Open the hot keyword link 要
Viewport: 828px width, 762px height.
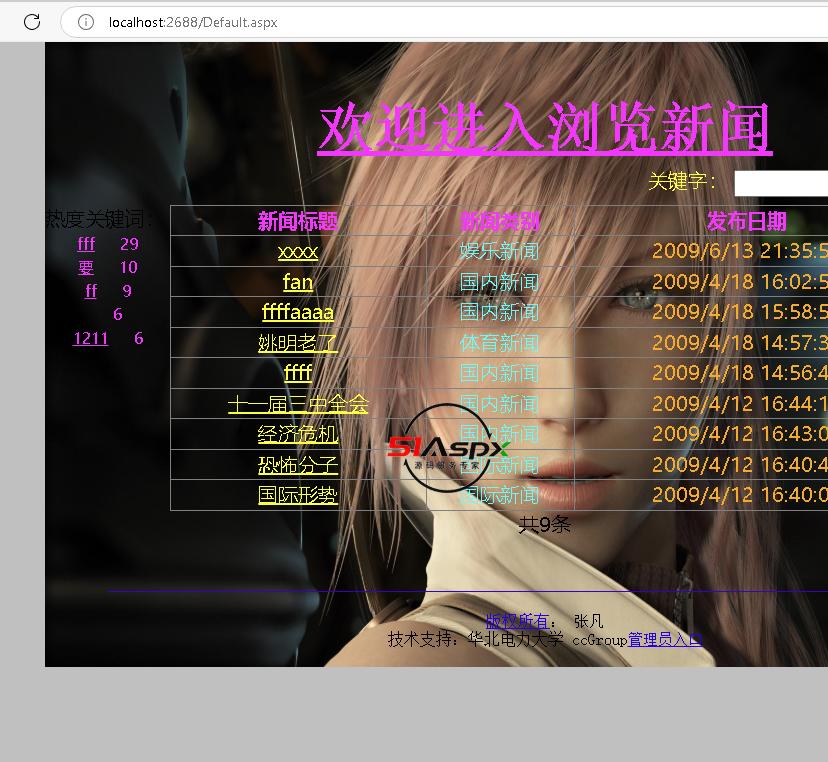coord(86,267)
